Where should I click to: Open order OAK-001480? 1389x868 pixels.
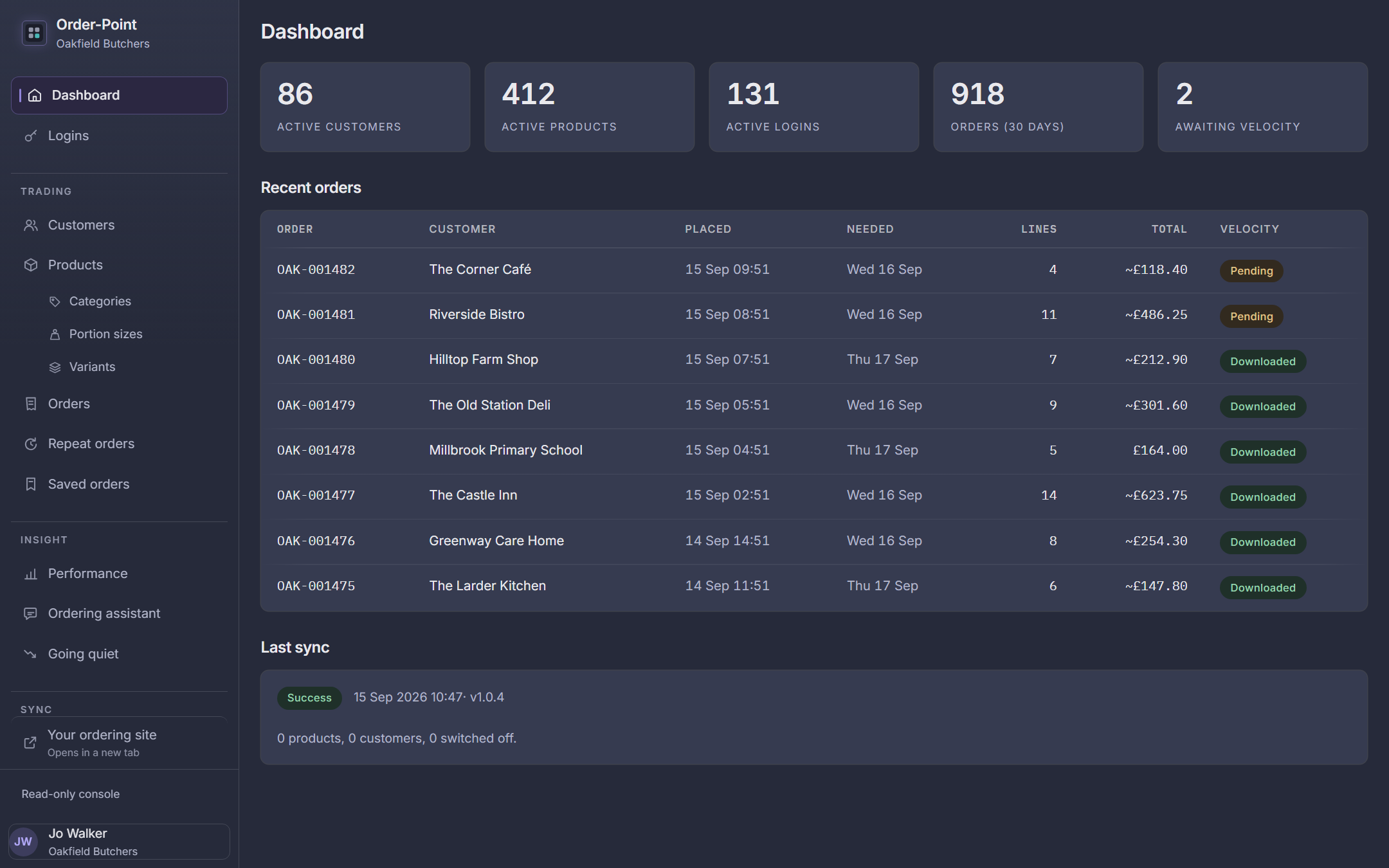pyautogui.click(x=316, y=360)
